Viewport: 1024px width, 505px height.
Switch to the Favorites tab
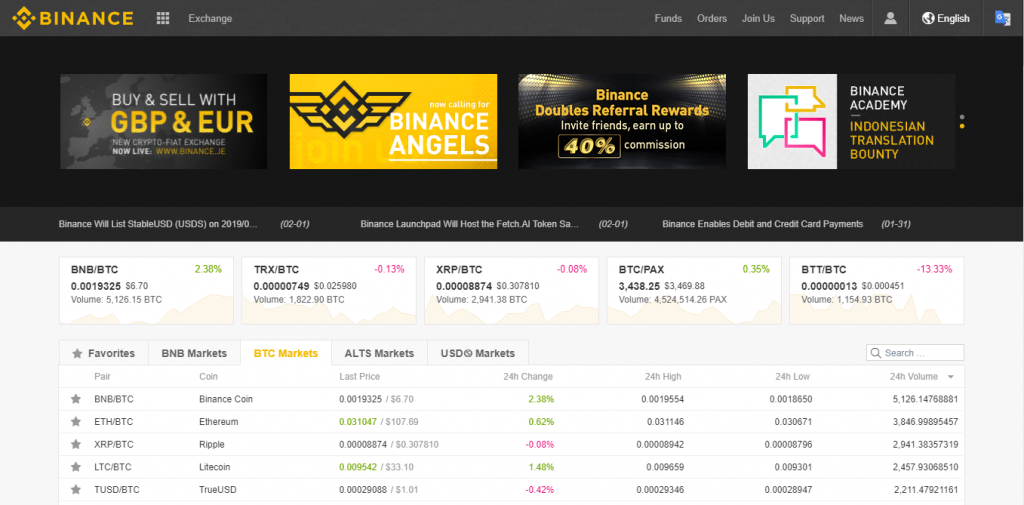pyautogui.click(x=104, y=353)
